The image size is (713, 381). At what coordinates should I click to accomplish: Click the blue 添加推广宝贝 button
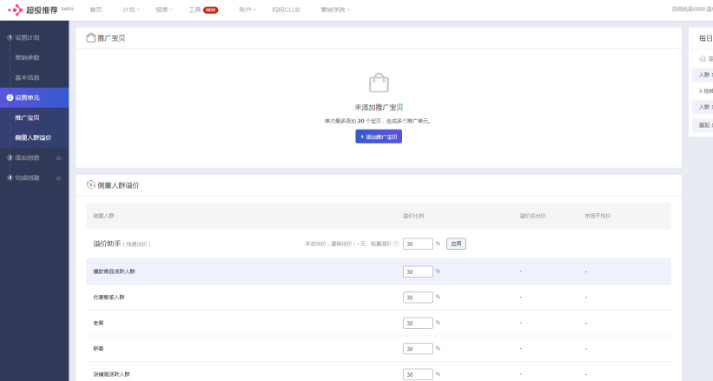(x=379, y=136)
